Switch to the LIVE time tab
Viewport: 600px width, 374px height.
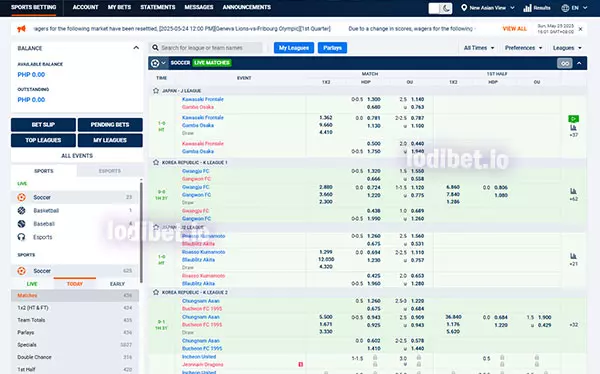point(32,284)
